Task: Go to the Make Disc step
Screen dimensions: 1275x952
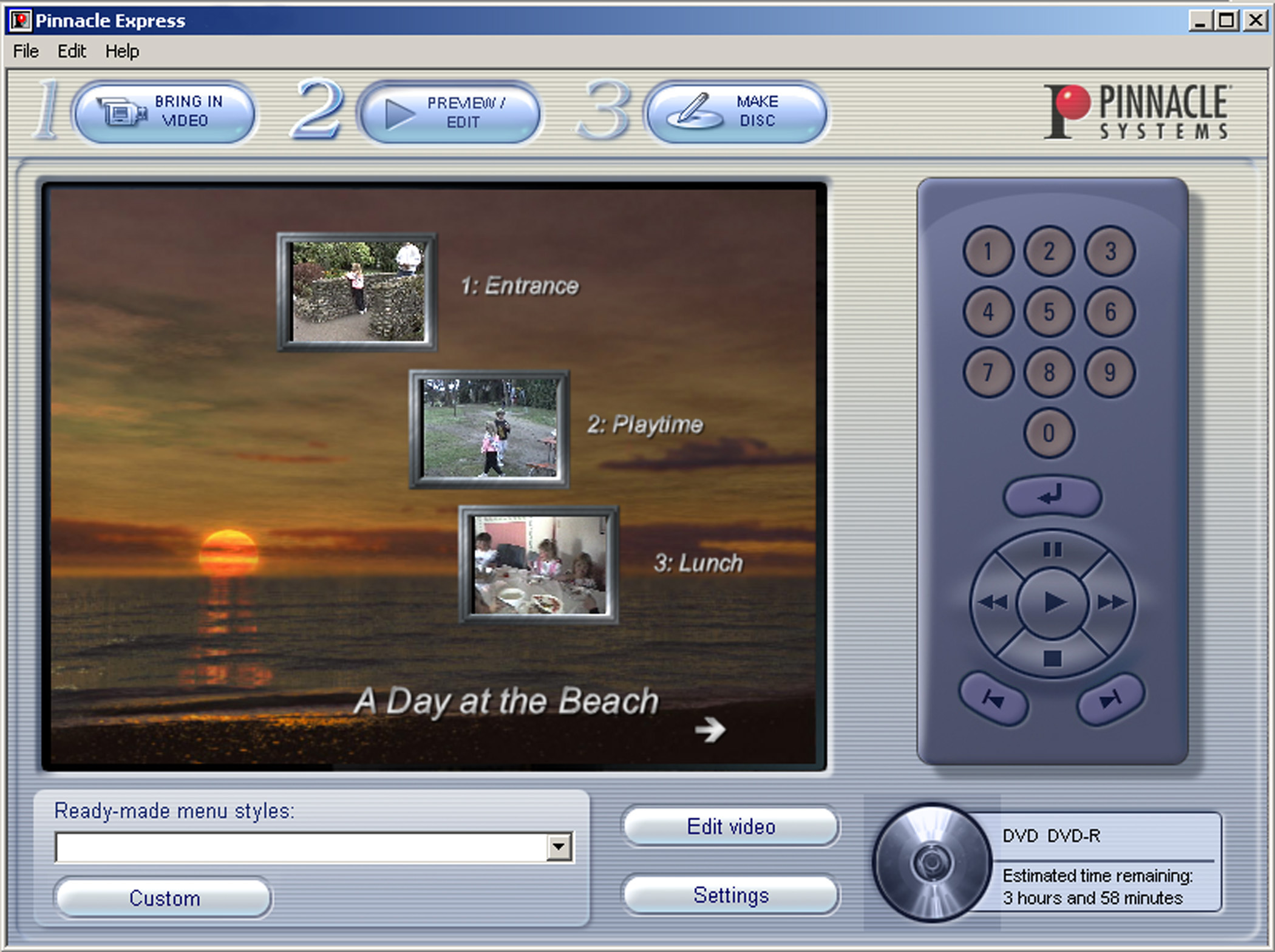Action: [736, 112]
